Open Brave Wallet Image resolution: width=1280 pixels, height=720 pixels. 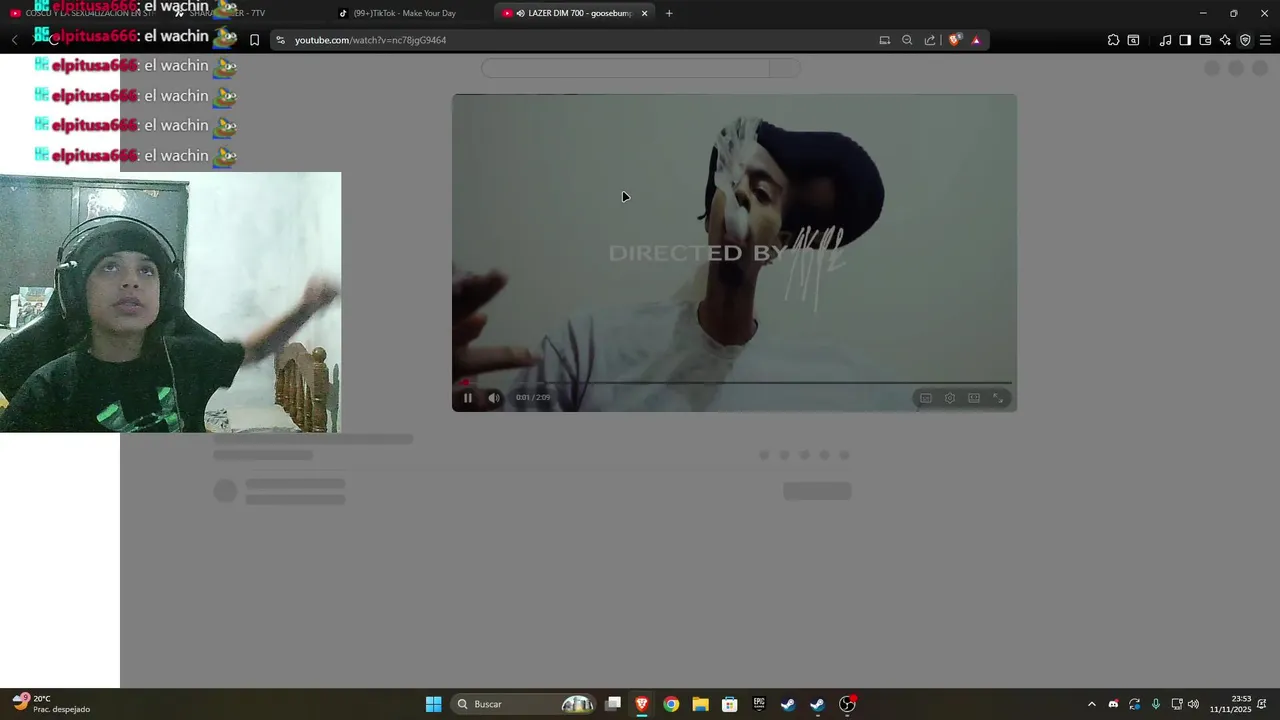(x=1205, y=40)
